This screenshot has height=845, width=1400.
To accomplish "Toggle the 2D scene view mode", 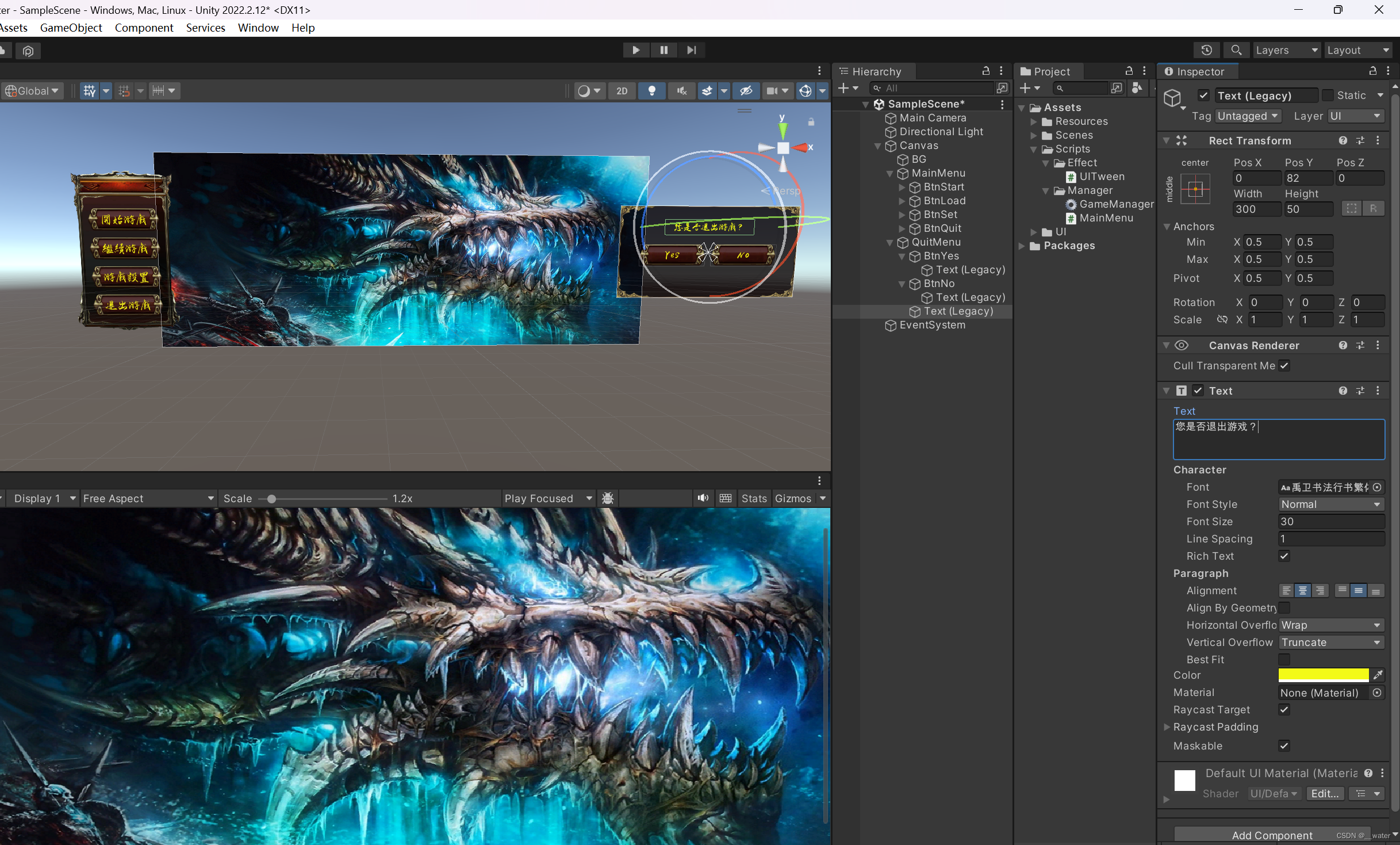I will click(622, 91).
